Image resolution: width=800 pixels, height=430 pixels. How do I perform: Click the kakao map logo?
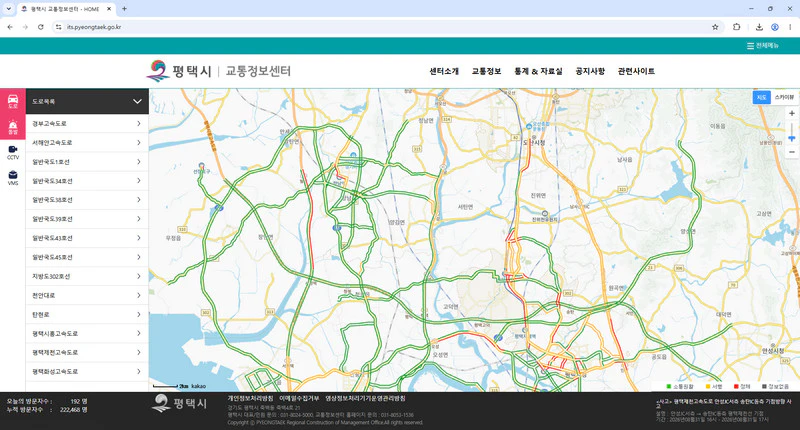(x=198, y=387)
